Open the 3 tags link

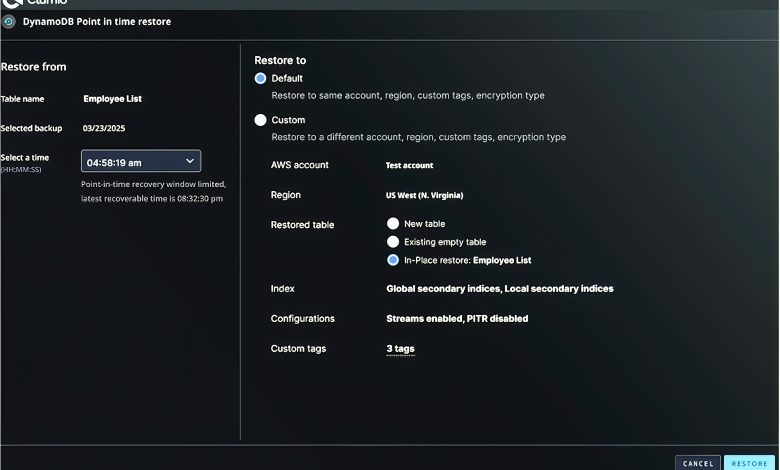tap(400, 349)
